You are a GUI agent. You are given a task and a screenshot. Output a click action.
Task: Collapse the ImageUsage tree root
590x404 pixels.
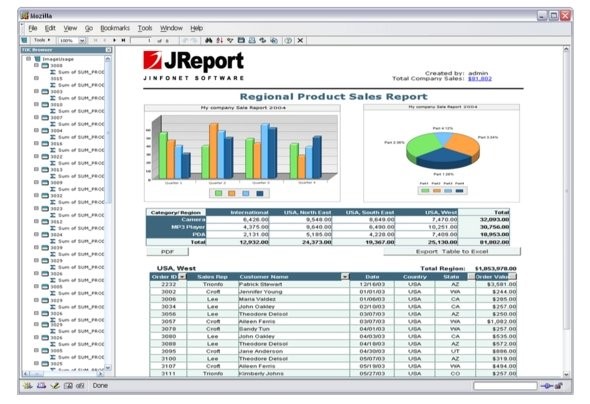28,59
